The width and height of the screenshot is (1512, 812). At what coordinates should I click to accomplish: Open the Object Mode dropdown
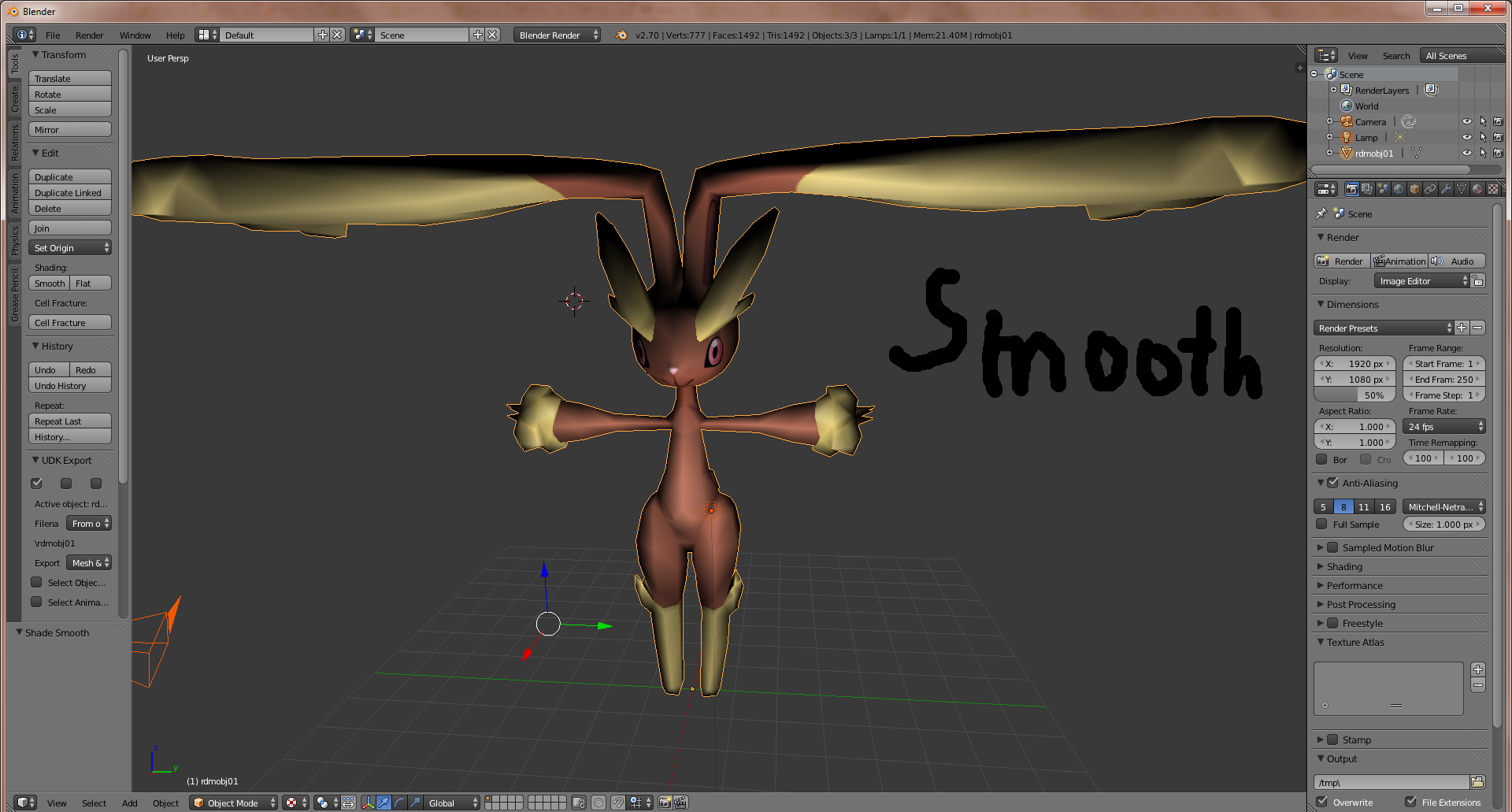234,803
